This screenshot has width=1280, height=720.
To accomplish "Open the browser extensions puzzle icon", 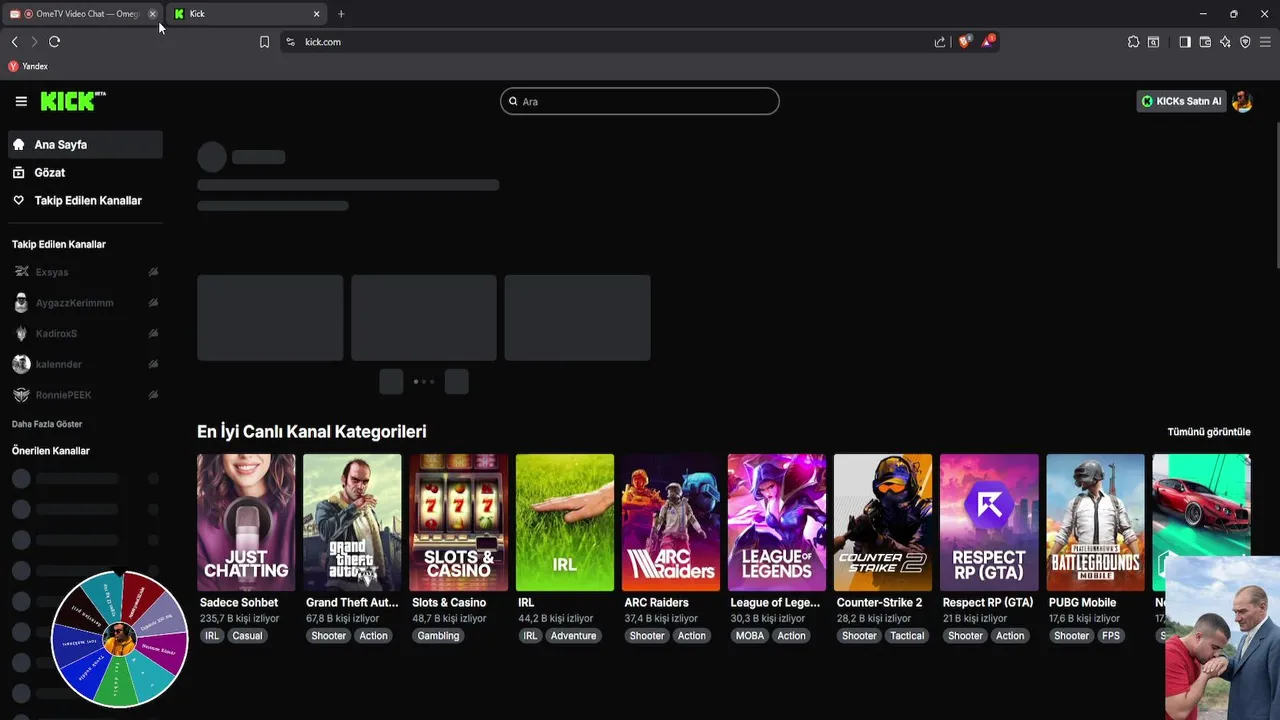I will tap(1133, 42).
